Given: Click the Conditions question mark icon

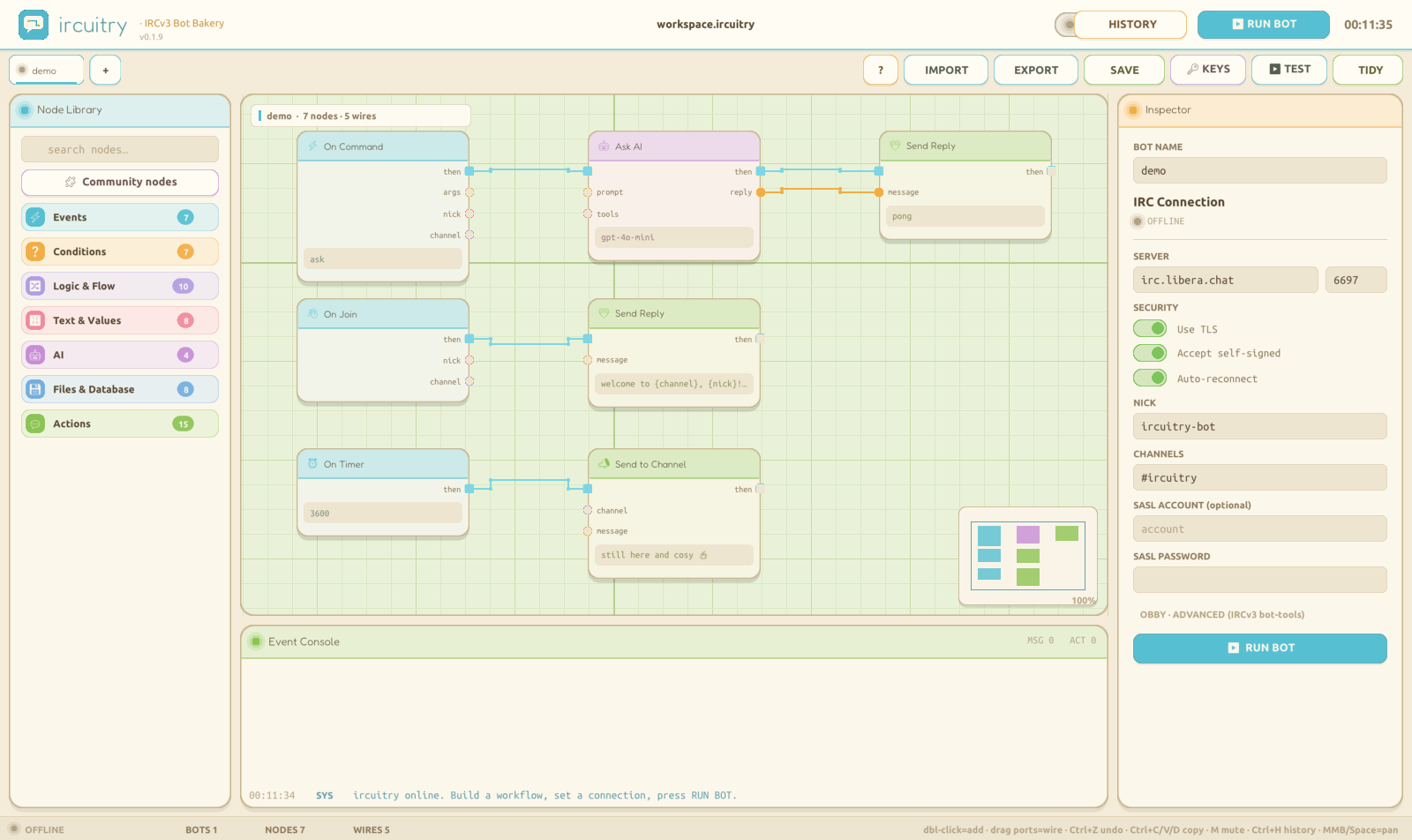Looking at the screenshot, I should (x=35, y=251).
